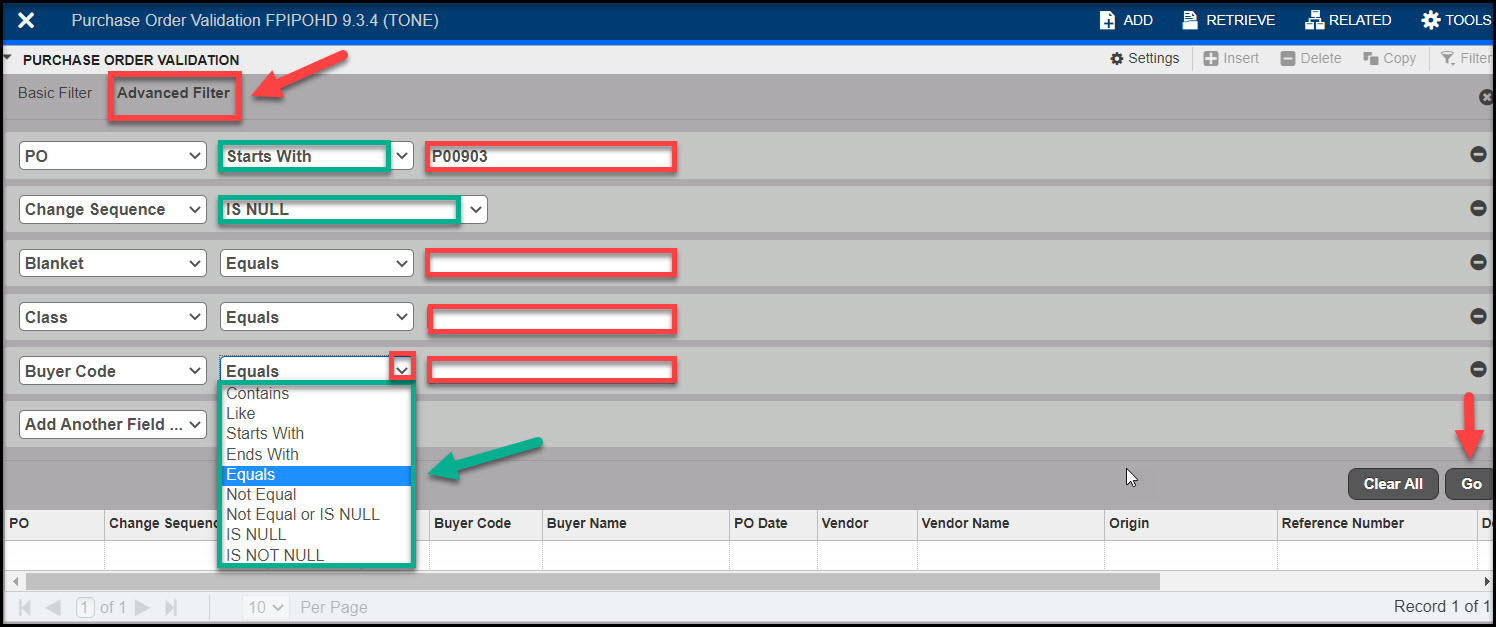Click the PO value field containing P00903
1496x627 pixels.
551,156
